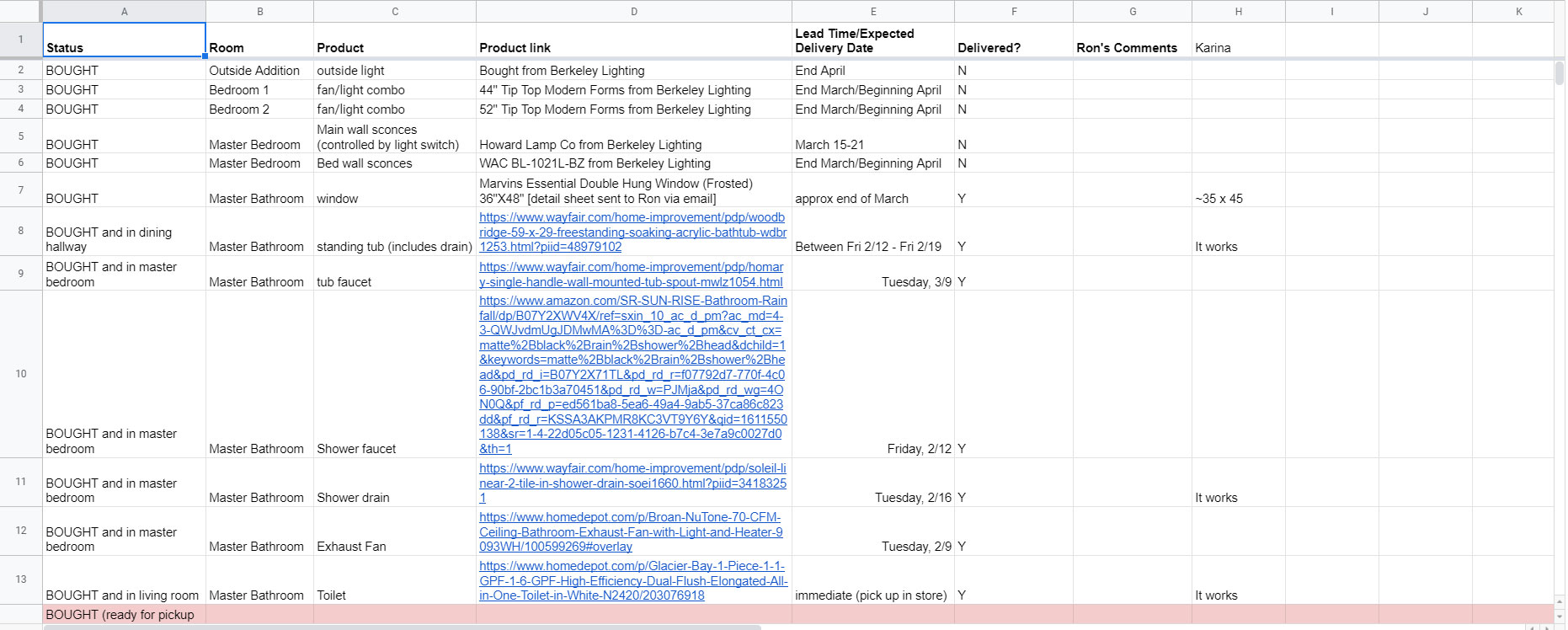Screen dimensions: 1568x630
Task: Select the 'Between Fri 2/12 - Fri 2/19' cell
Action: pyautogui.click(x=873, y=232)
